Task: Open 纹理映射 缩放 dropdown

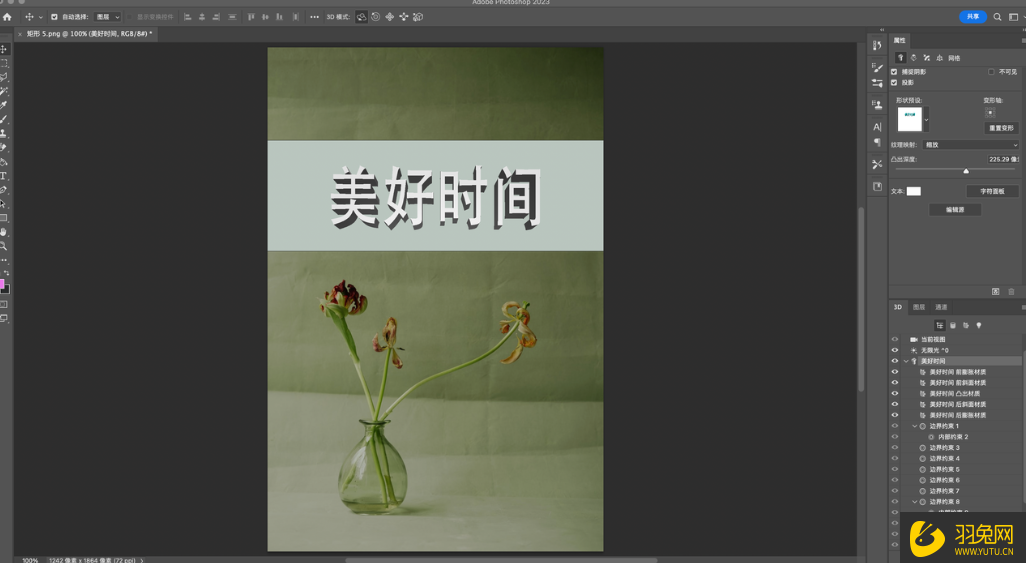Action: coord(971,145)
